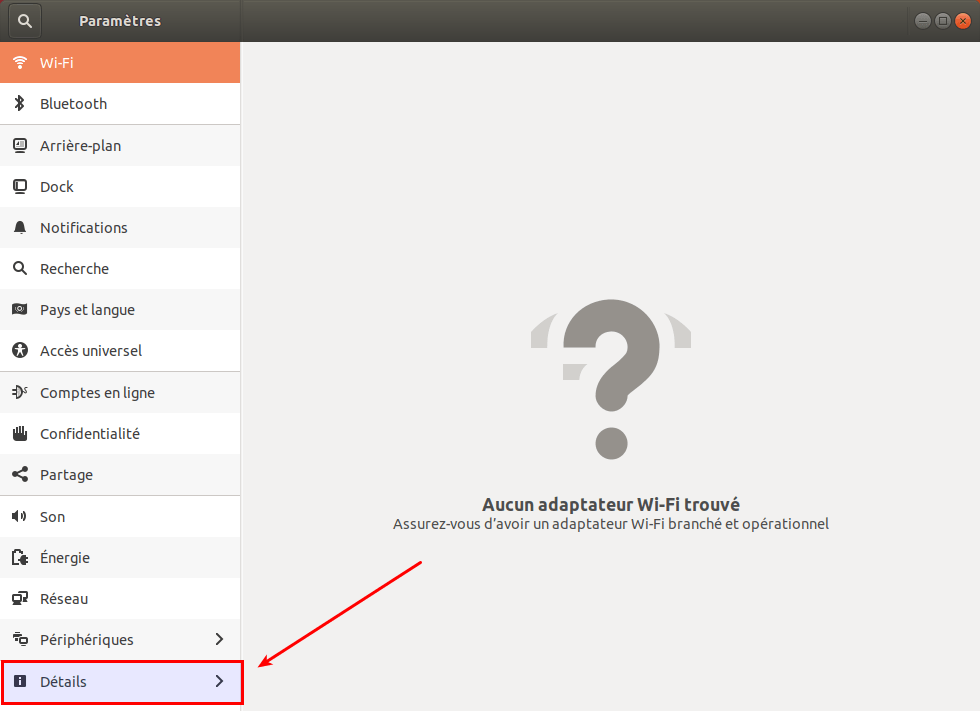Click the Accès universel accessibility icon
Screen dimensions: 980x711
click(19, 351)
